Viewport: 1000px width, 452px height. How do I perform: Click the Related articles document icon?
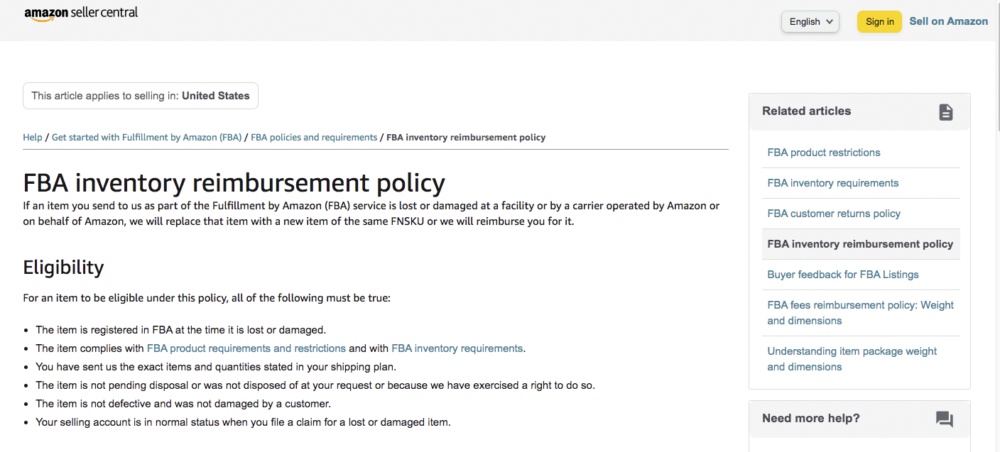tap(946, 112)
